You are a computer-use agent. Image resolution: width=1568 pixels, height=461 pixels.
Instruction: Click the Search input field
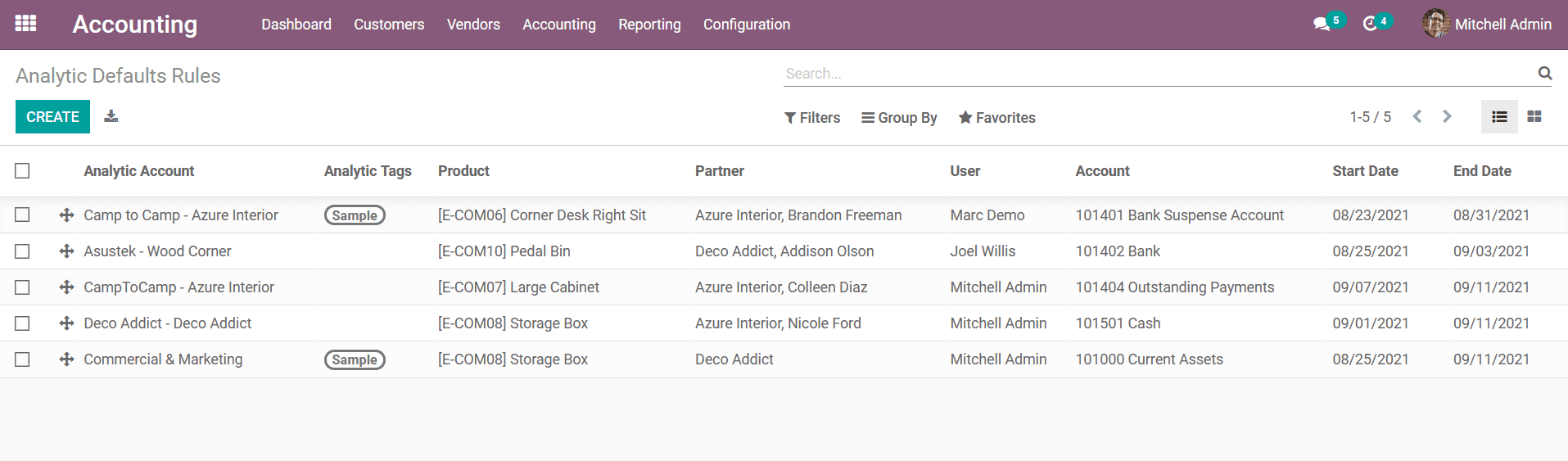pyautogui.click(x=1159, y=74)
